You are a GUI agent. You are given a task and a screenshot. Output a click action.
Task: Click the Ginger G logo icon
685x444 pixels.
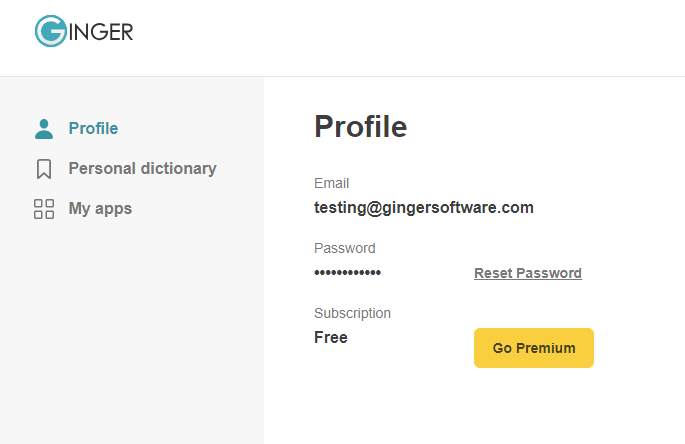click(50, 31)
